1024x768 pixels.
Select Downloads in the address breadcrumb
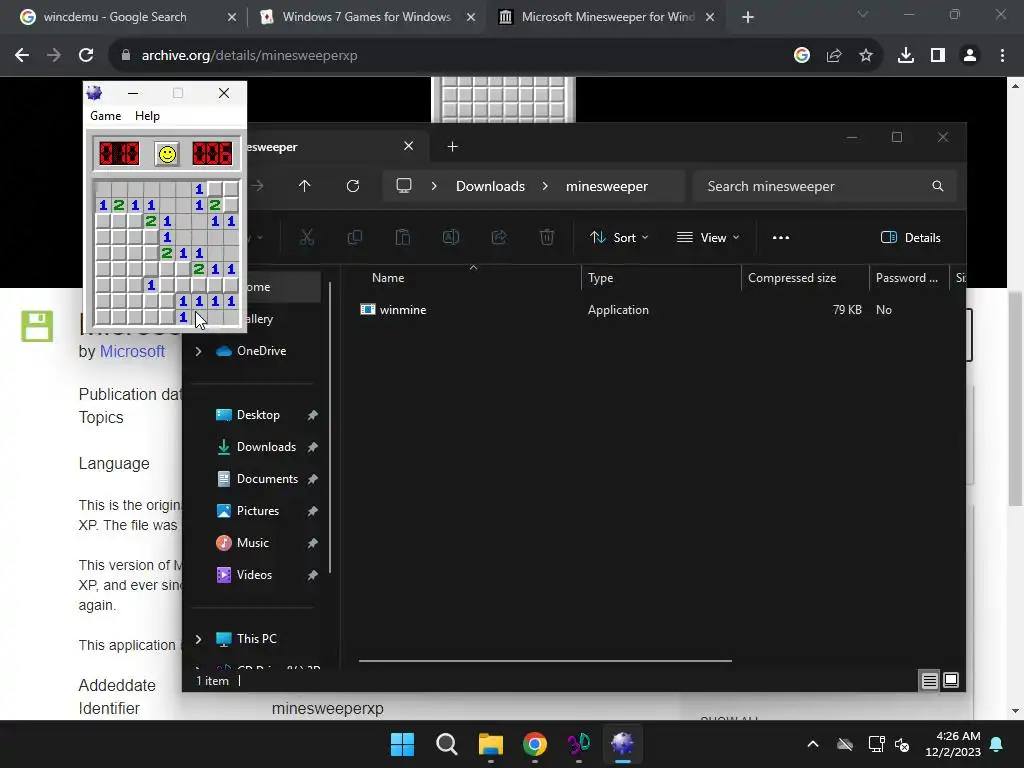490,186
